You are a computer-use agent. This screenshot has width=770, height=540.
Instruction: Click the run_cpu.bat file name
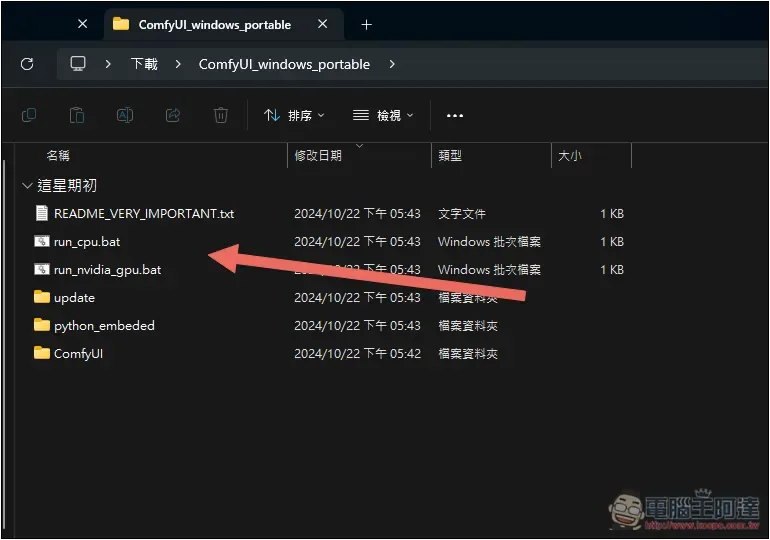click(x=87, y=242)
